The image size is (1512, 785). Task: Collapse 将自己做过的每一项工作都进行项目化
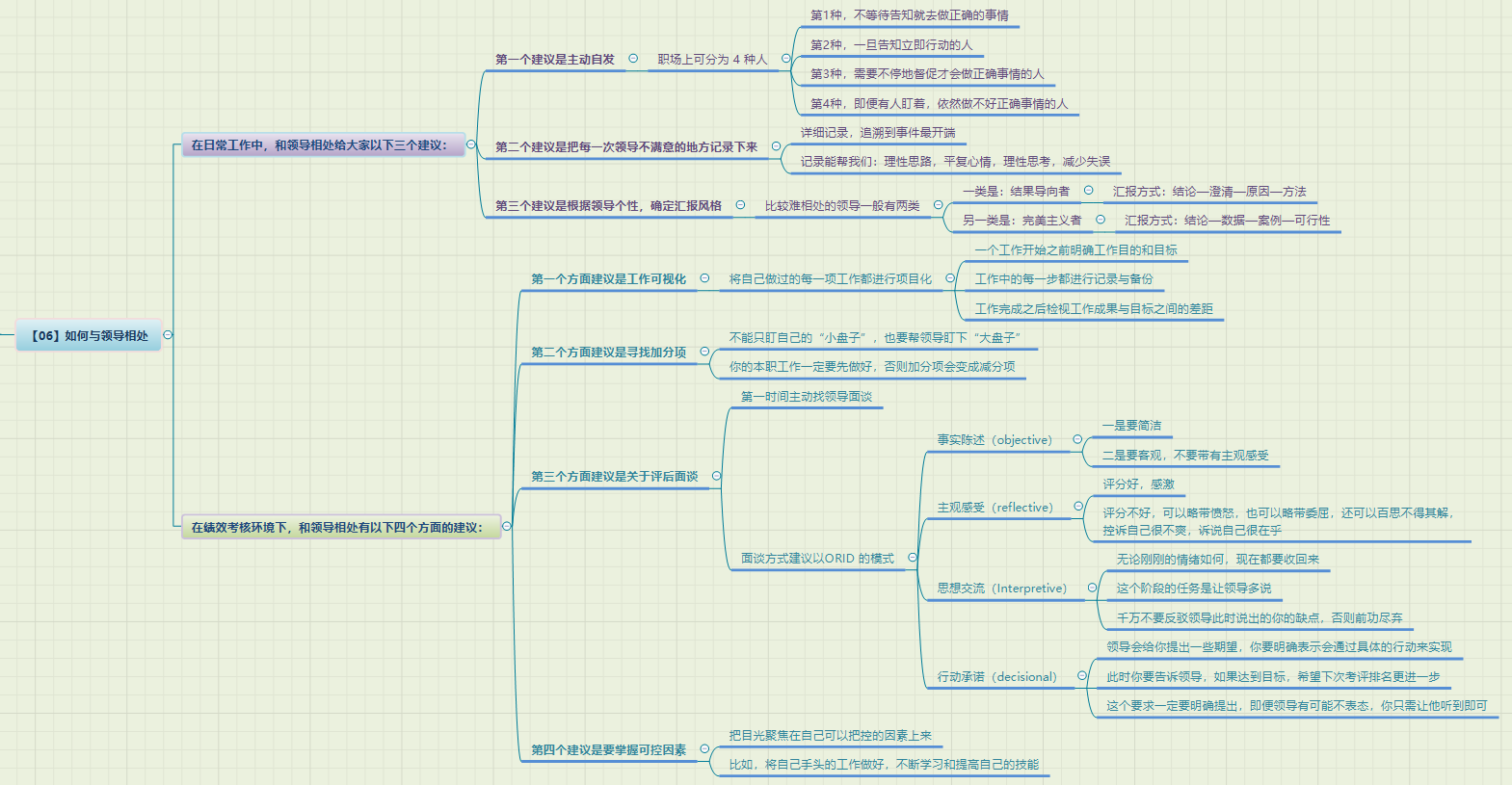pos(950,278)
